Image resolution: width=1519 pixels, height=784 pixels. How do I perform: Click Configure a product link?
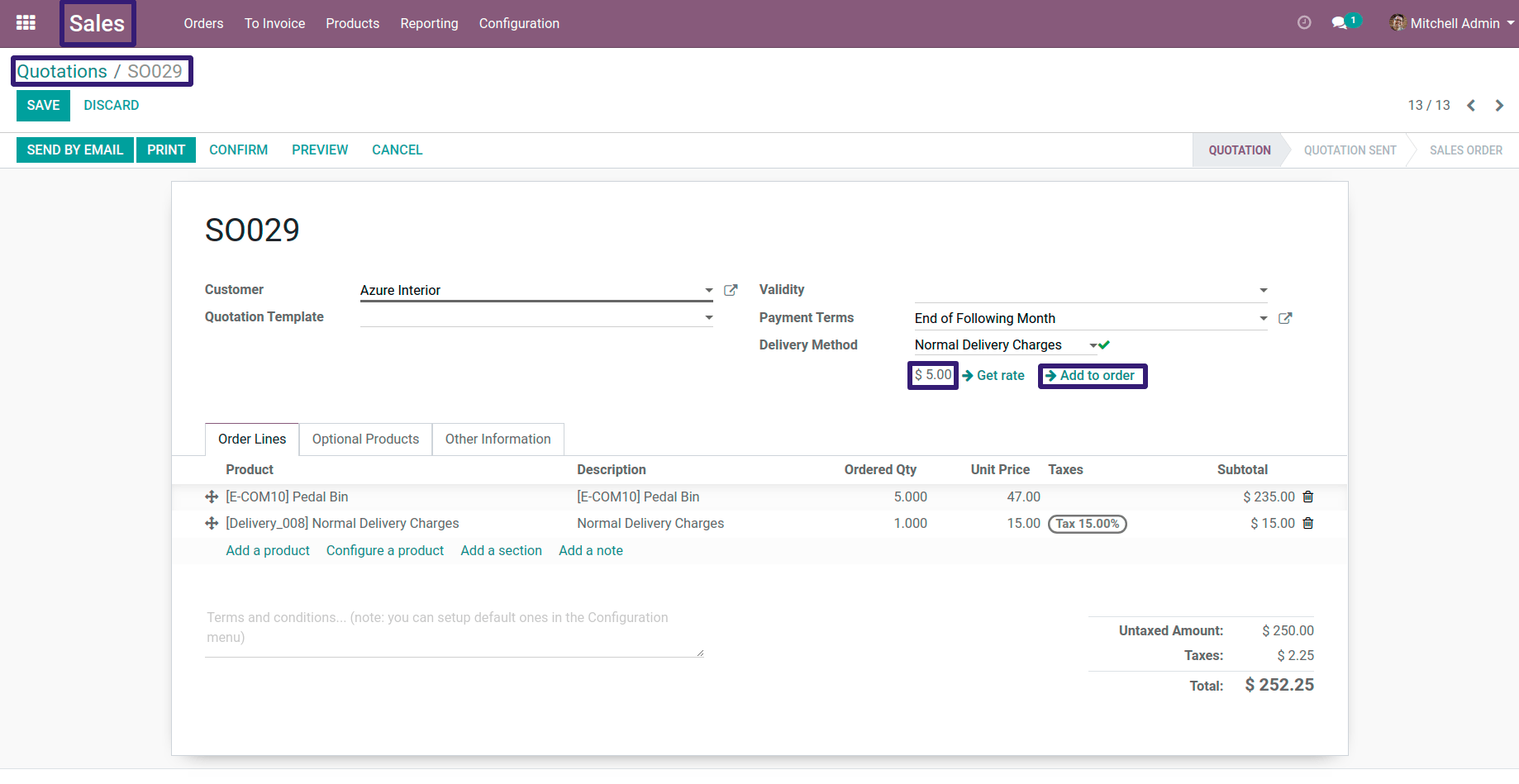click(385, 550)
